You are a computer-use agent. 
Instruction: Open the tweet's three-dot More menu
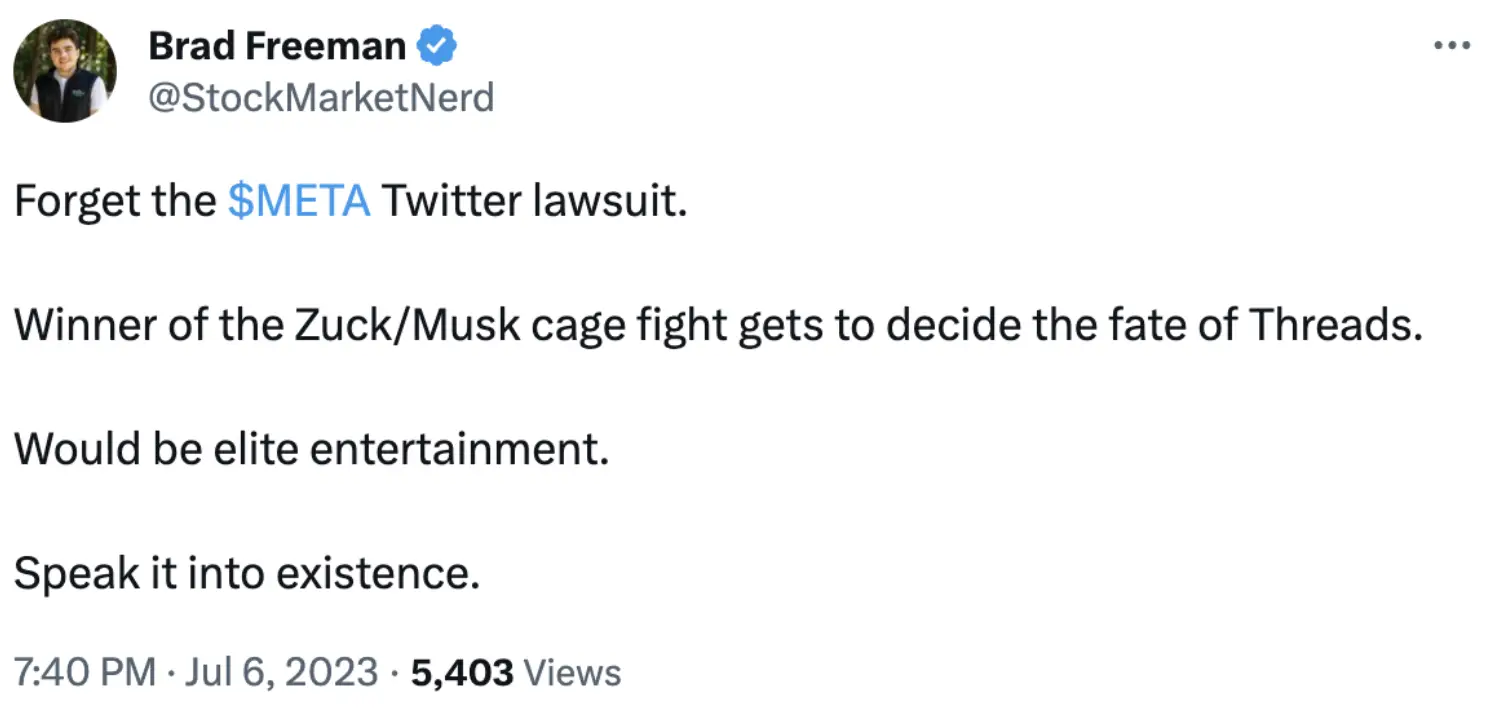[1453, 46]
